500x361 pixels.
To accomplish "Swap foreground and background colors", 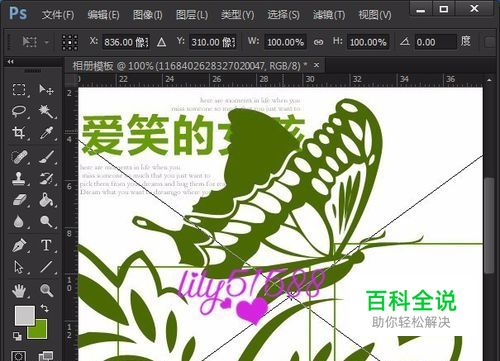I will [45, 308].
